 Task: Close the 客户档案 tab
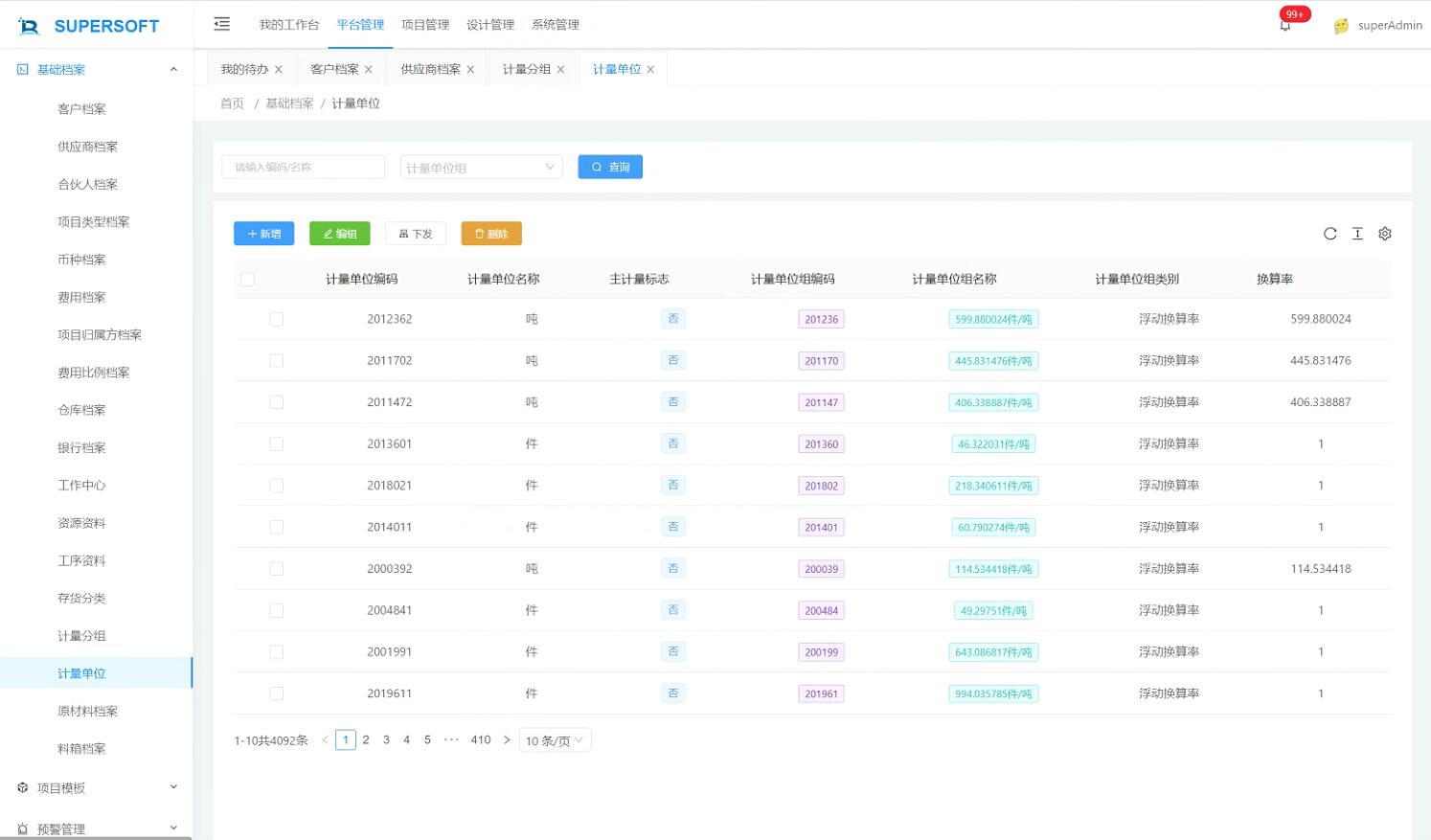369,70
